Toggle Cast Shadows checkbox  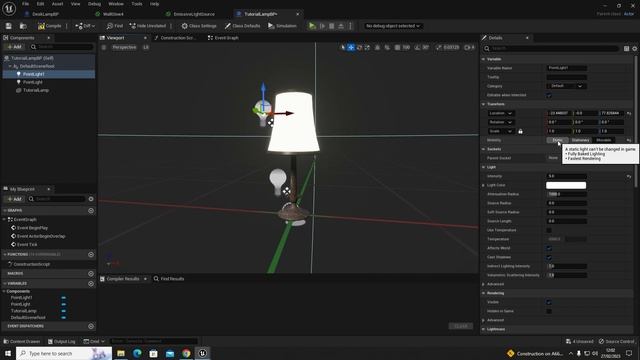pyautogui.click(x=549, y=257)
